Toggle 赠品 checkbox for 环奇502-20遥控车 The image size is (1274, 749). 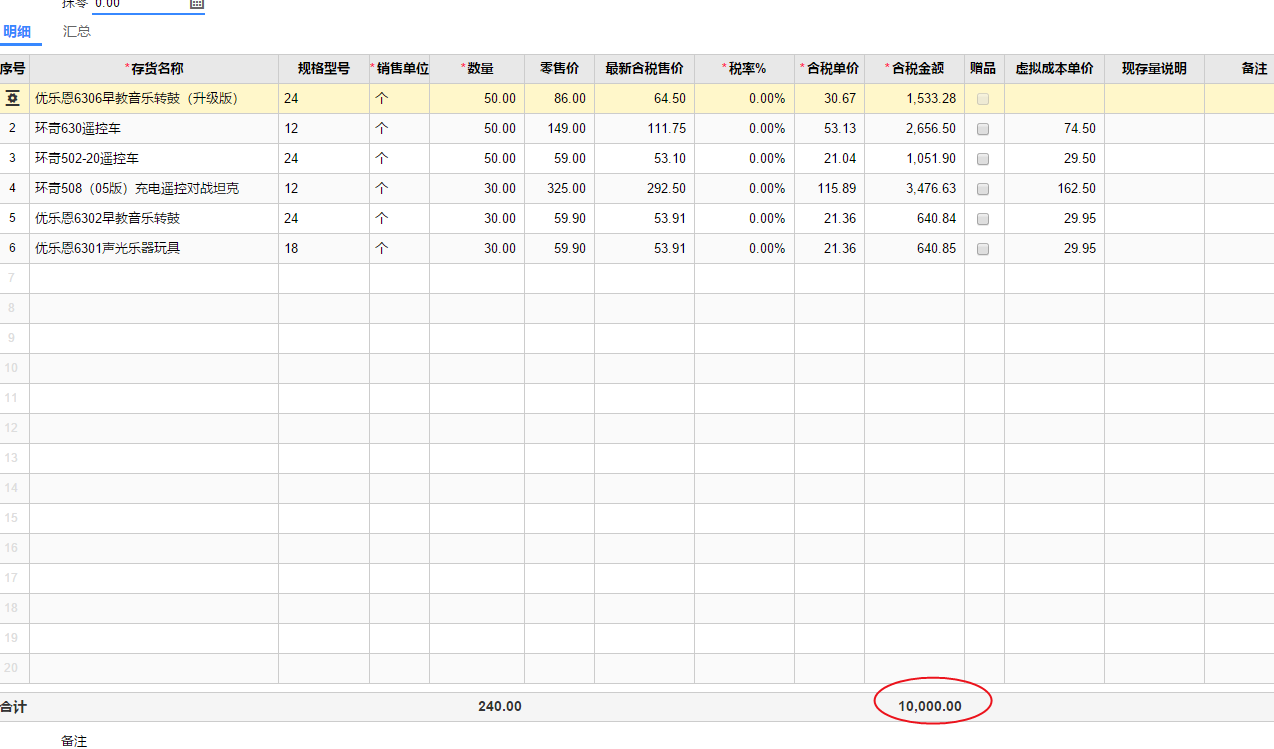[x=983, y=159]
